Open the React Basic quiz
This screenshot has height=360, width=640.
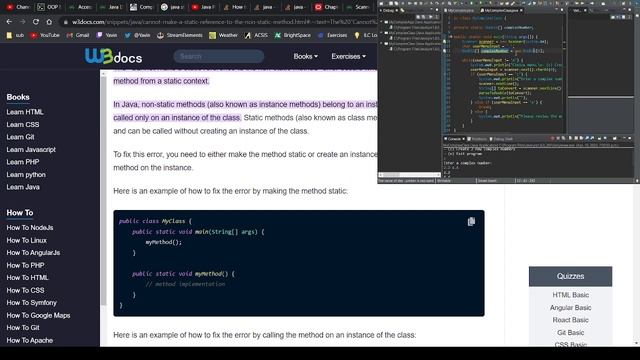tap(570, 320)
